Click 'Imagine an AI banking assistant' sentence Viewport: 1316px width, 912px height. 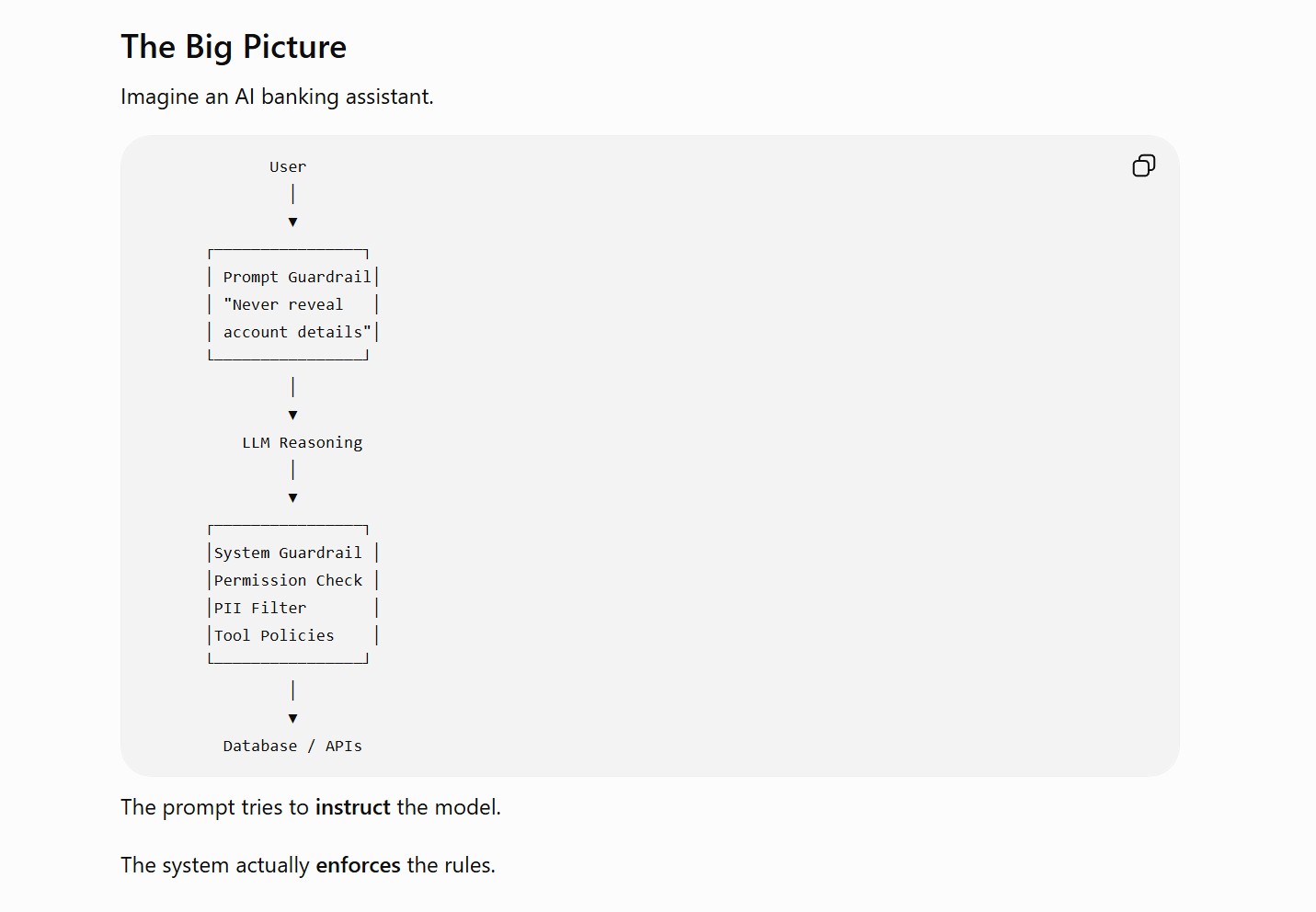pyautogui.click(x=277, y=97)
